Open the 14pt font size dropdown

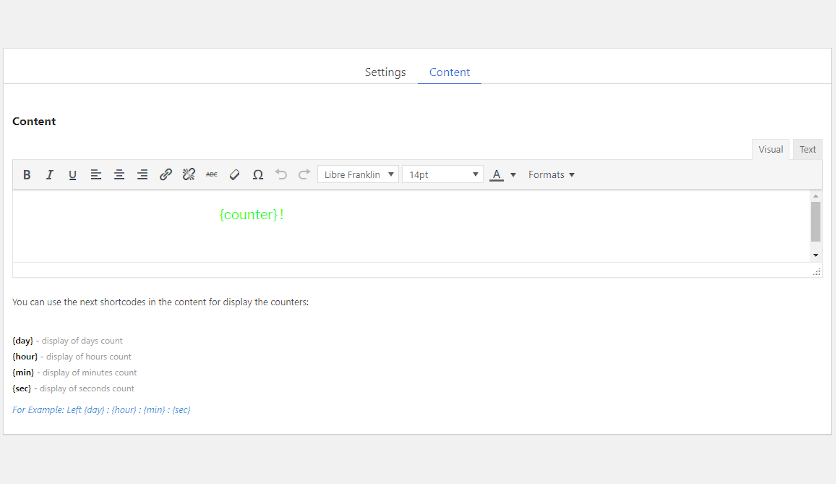click(443, 175)
